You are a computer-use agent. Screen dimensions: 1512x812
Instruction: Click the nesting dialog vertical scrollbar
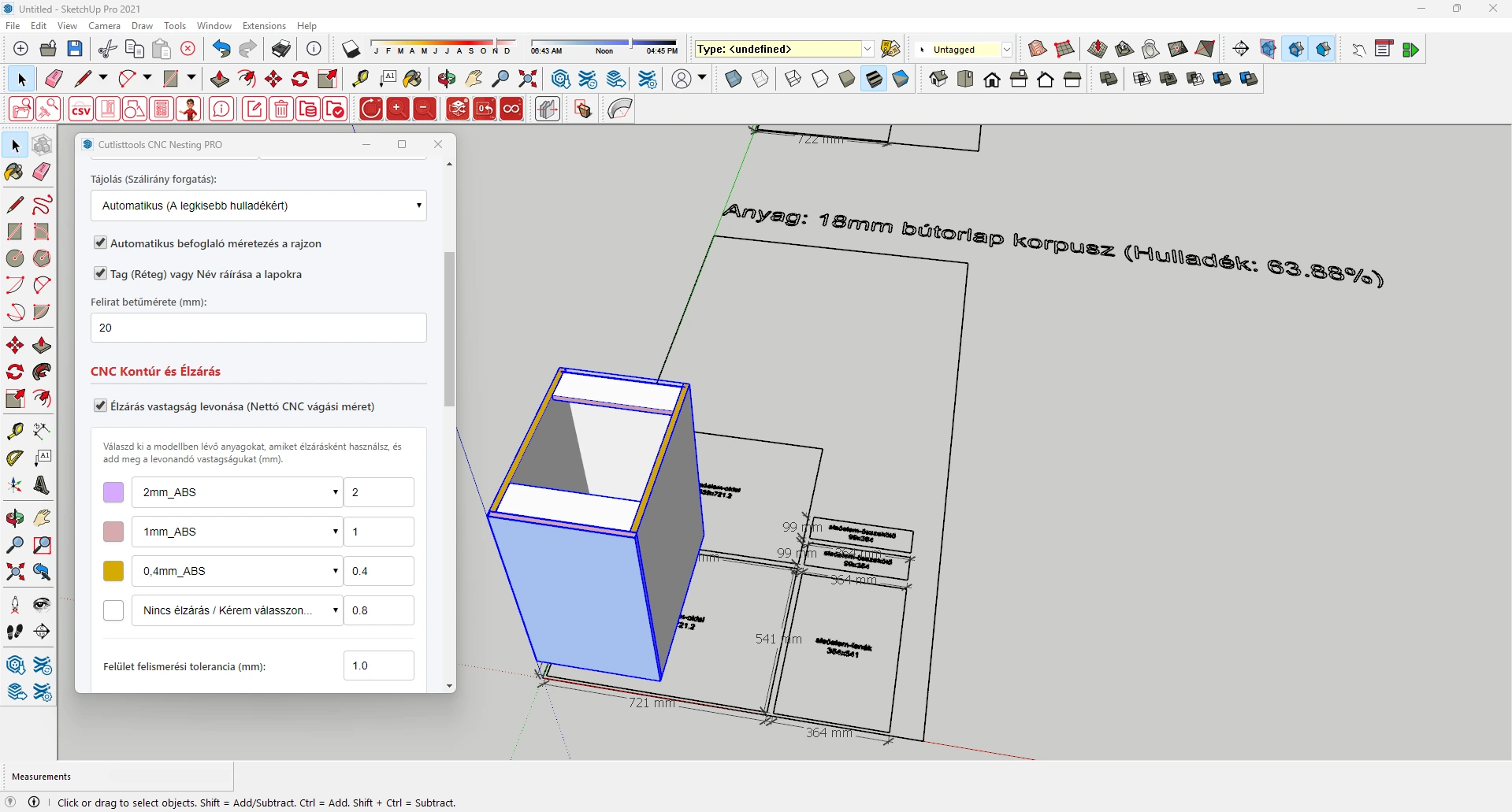(449, 329)
